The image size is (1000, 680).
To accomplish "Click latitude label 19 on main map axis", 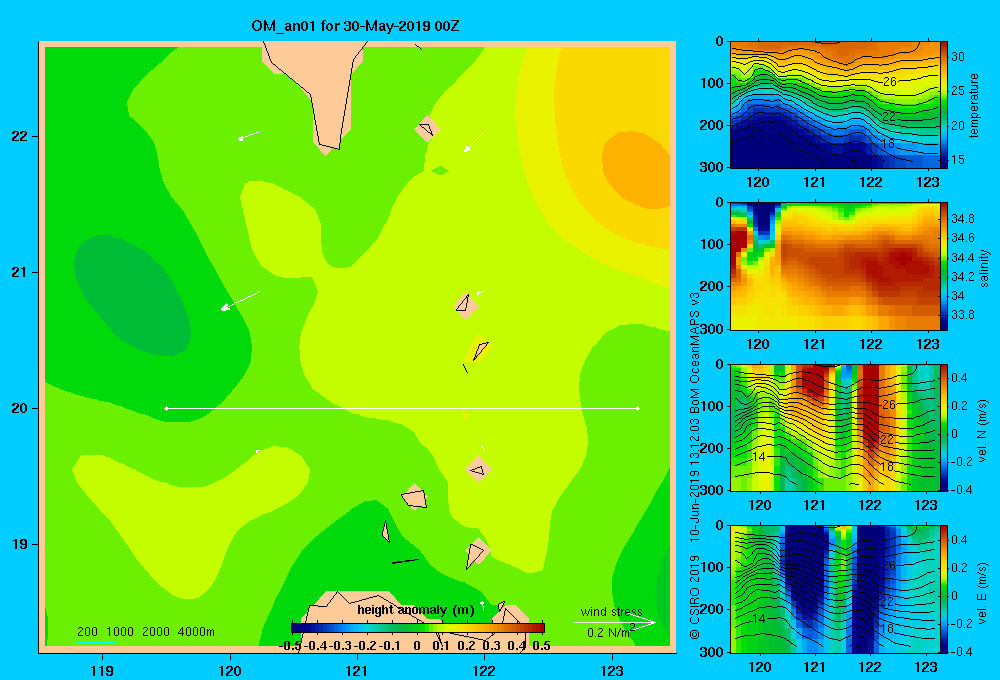I will click(20, 544).
